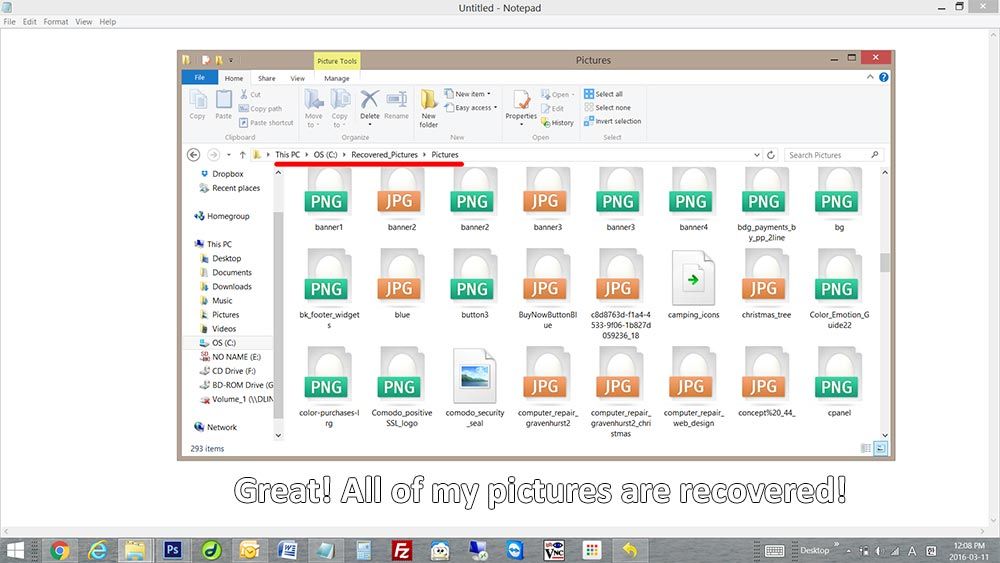Select Homegroup in the navigation pane
This screenshot has height=563, width=1000.
221,216
